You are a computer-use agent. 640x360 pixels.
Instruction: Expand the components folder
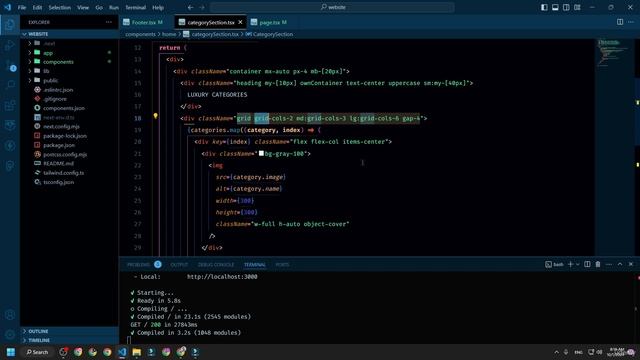point(69,62)
